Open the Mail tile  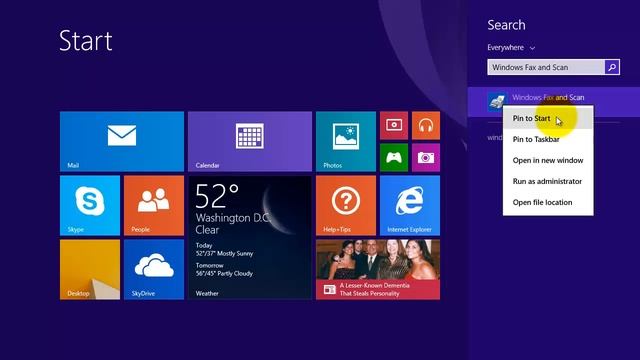point(122,141)
